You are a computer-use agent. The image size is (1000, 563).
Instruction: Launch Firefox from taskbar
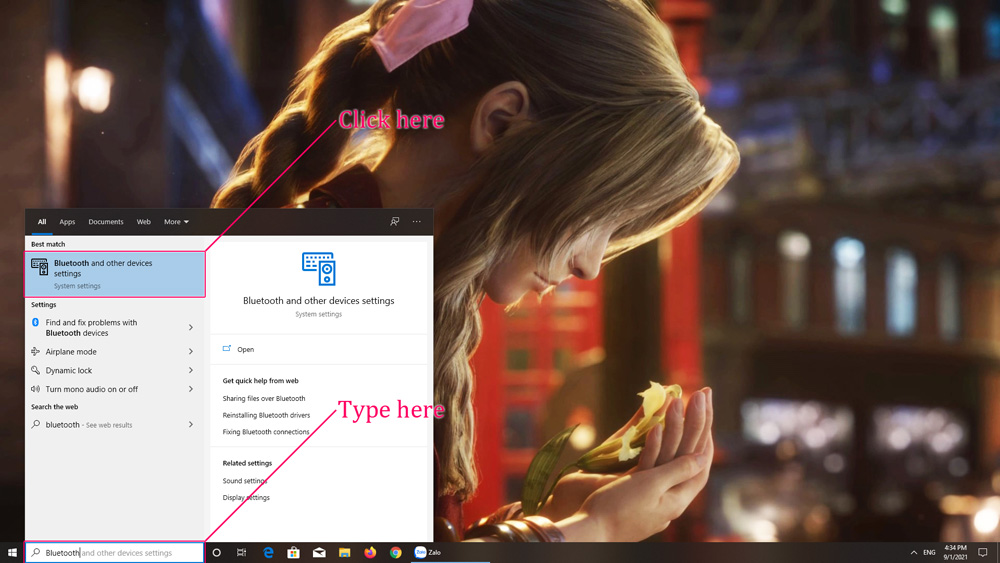(370, 553)
